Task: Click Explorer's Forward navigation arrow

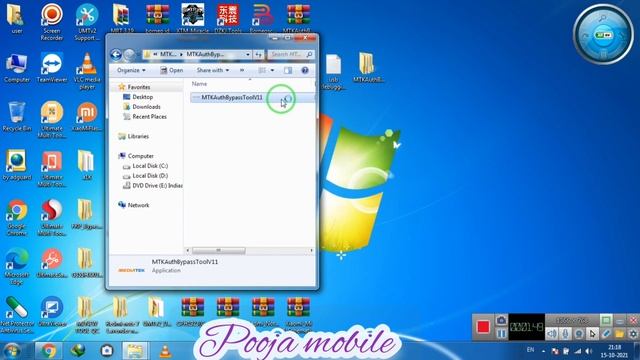Action: click(129, 54)
